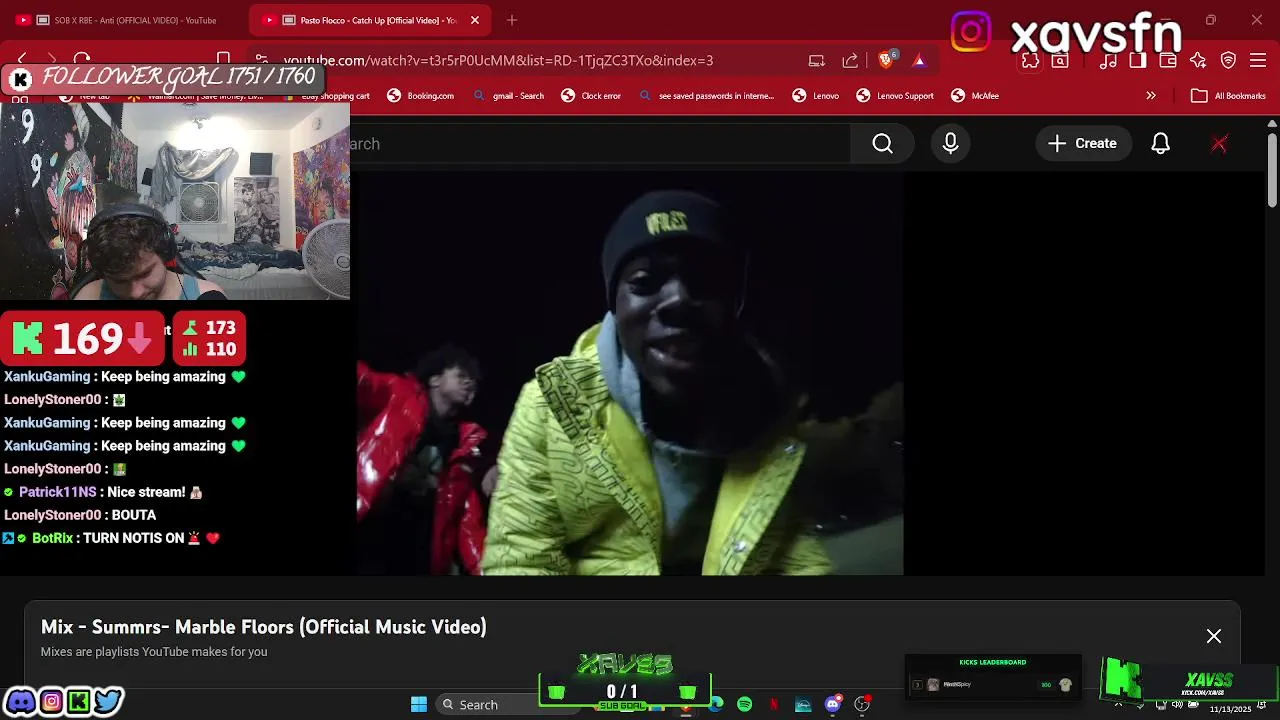This screenshot has height=720, width=1280.
Task: Click the YouTube search input field
Action: click(600, 144)
